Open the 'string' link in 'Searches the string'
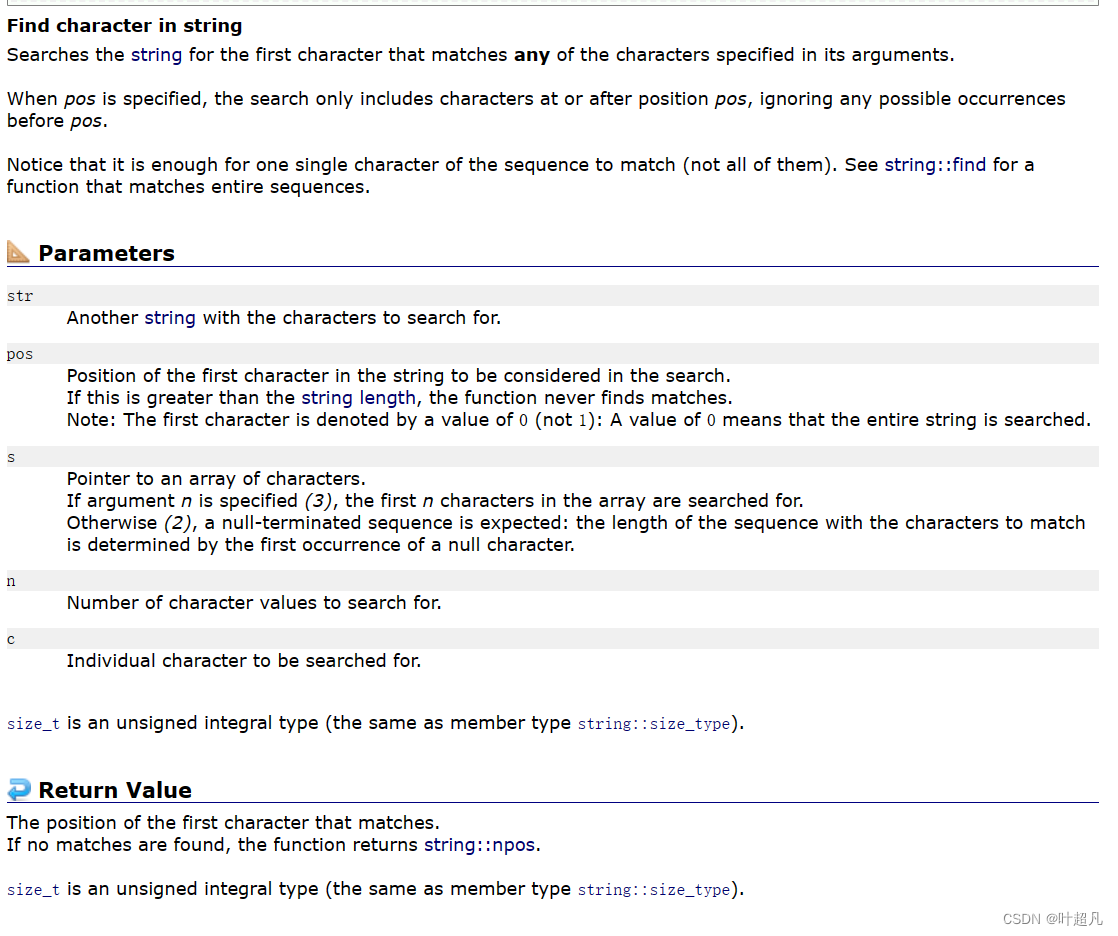The height and width of the screenshot is (936, 1118). [156, 55]
